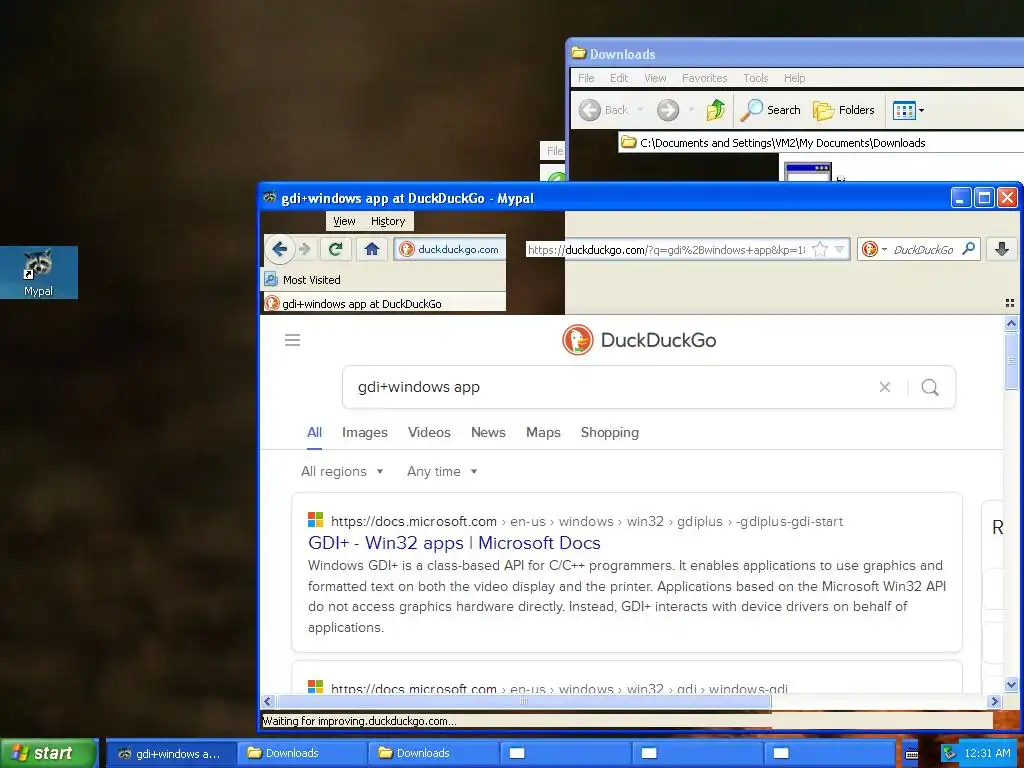This screenshot has width=1024, height=768.
Task: Switch to the Maps results tab
Action: 543,432
